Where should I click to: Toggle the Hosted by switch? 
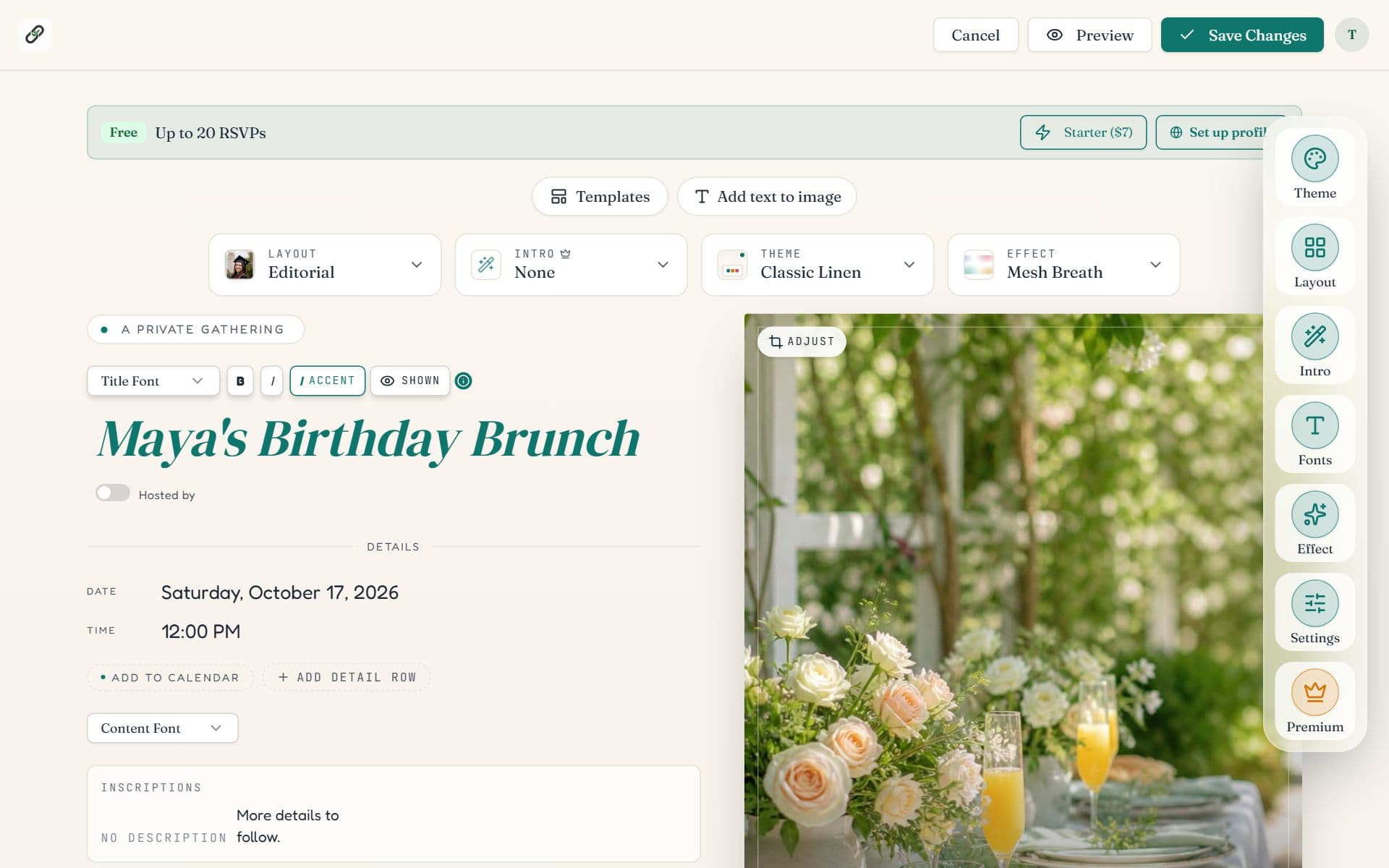[113, 493]
